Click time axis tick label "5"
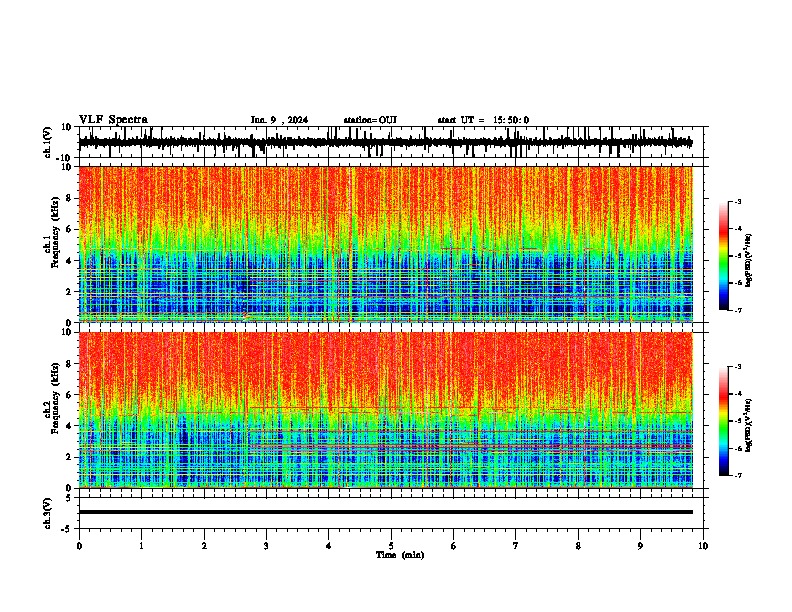792x612 pixels. [x=391, y=546]
